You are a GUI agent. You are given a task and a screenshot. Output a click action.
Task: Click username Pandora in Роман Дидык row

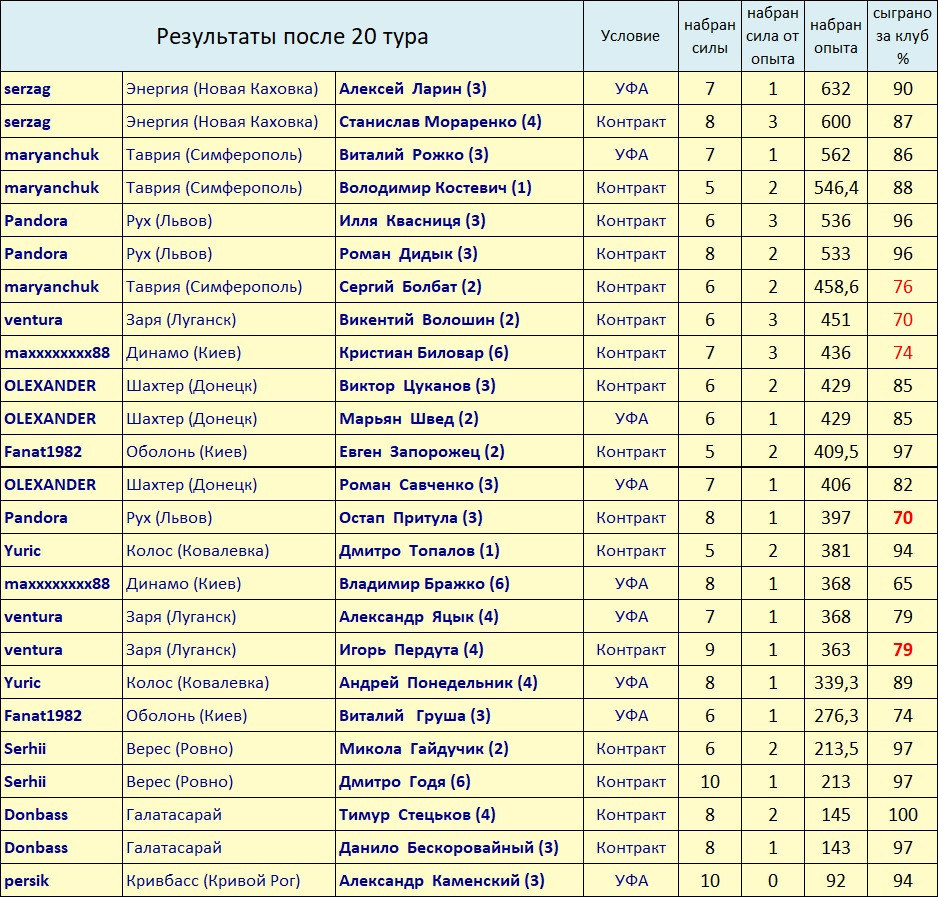click(36, 254)
